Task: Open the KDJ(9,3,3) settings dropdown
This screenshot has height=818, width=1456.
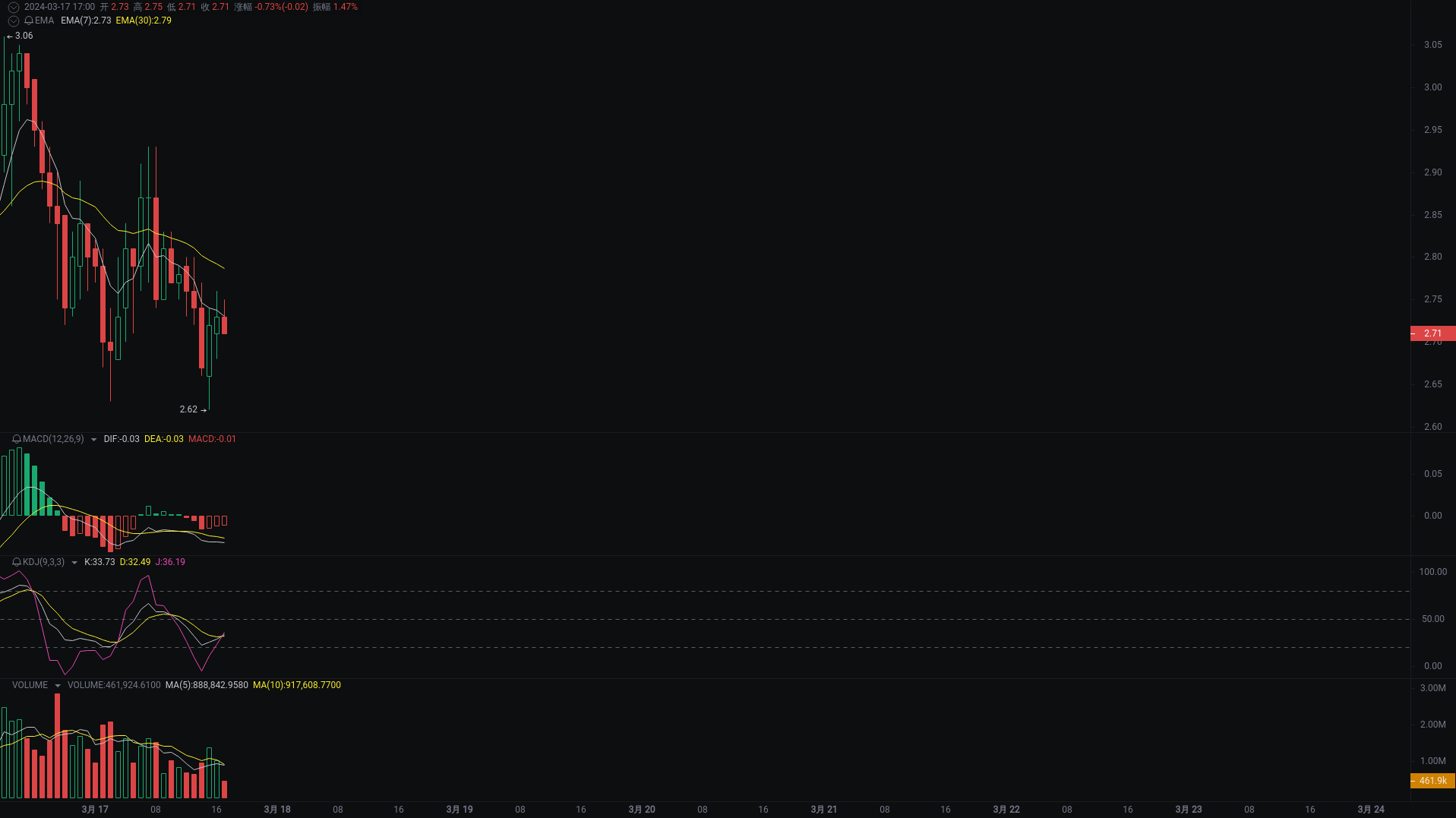Action: 74,562
